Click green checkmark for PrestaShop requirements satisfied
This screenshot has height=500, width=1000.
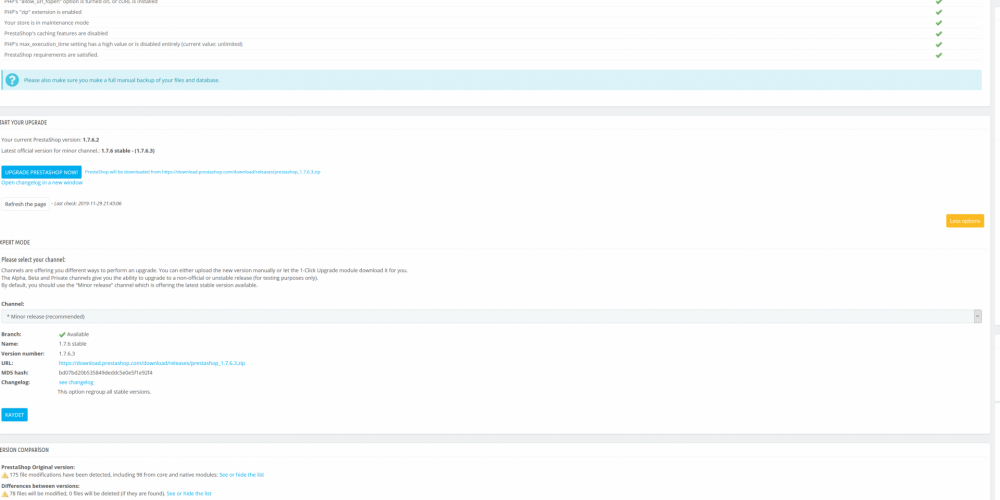coord(939,55)
